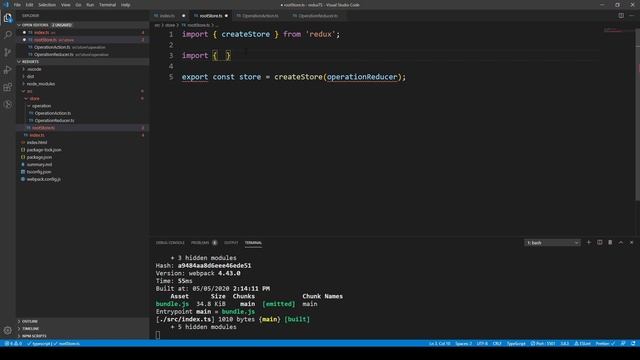Open the Extensions view
The image size is (640, 360).
click(8, 87)
